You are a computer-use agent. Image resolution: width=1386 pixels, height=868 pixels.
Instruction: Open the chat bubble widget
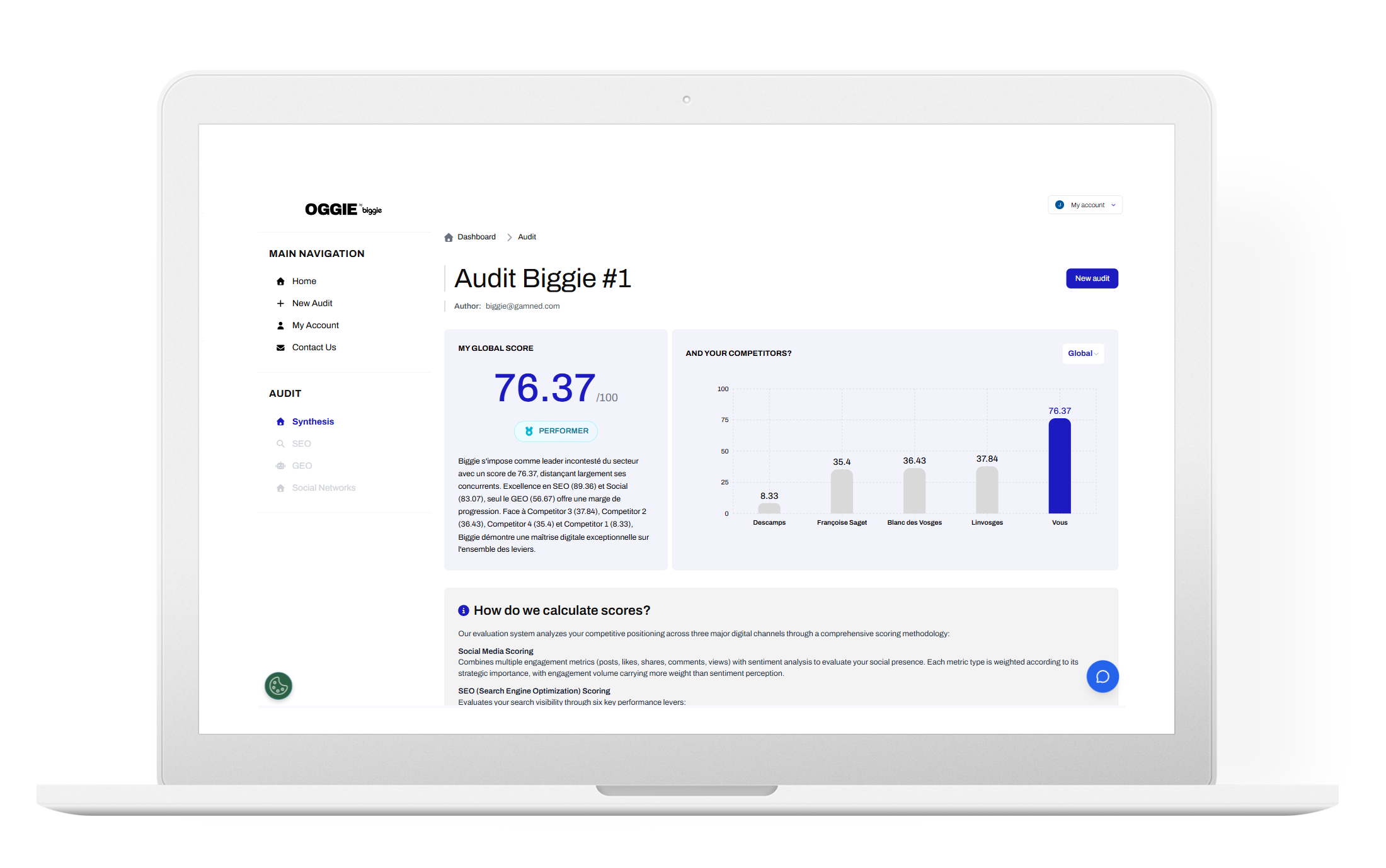[1102, 677]
